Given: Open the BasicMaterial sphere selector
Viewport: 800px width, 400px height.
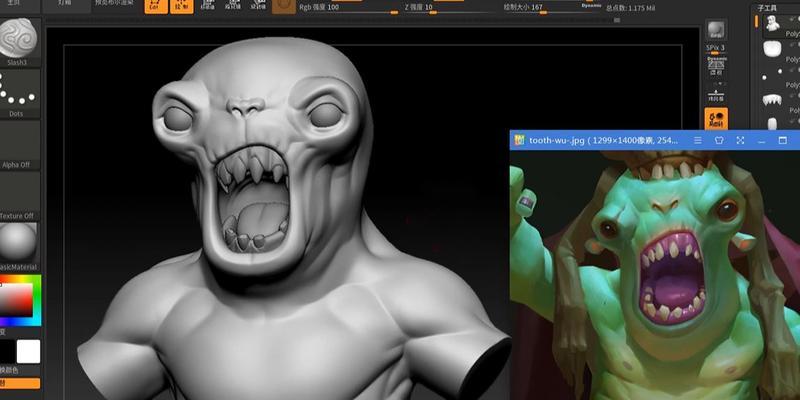Looking at the screenshot, I should pyautogui.click(x=19, y=246).
